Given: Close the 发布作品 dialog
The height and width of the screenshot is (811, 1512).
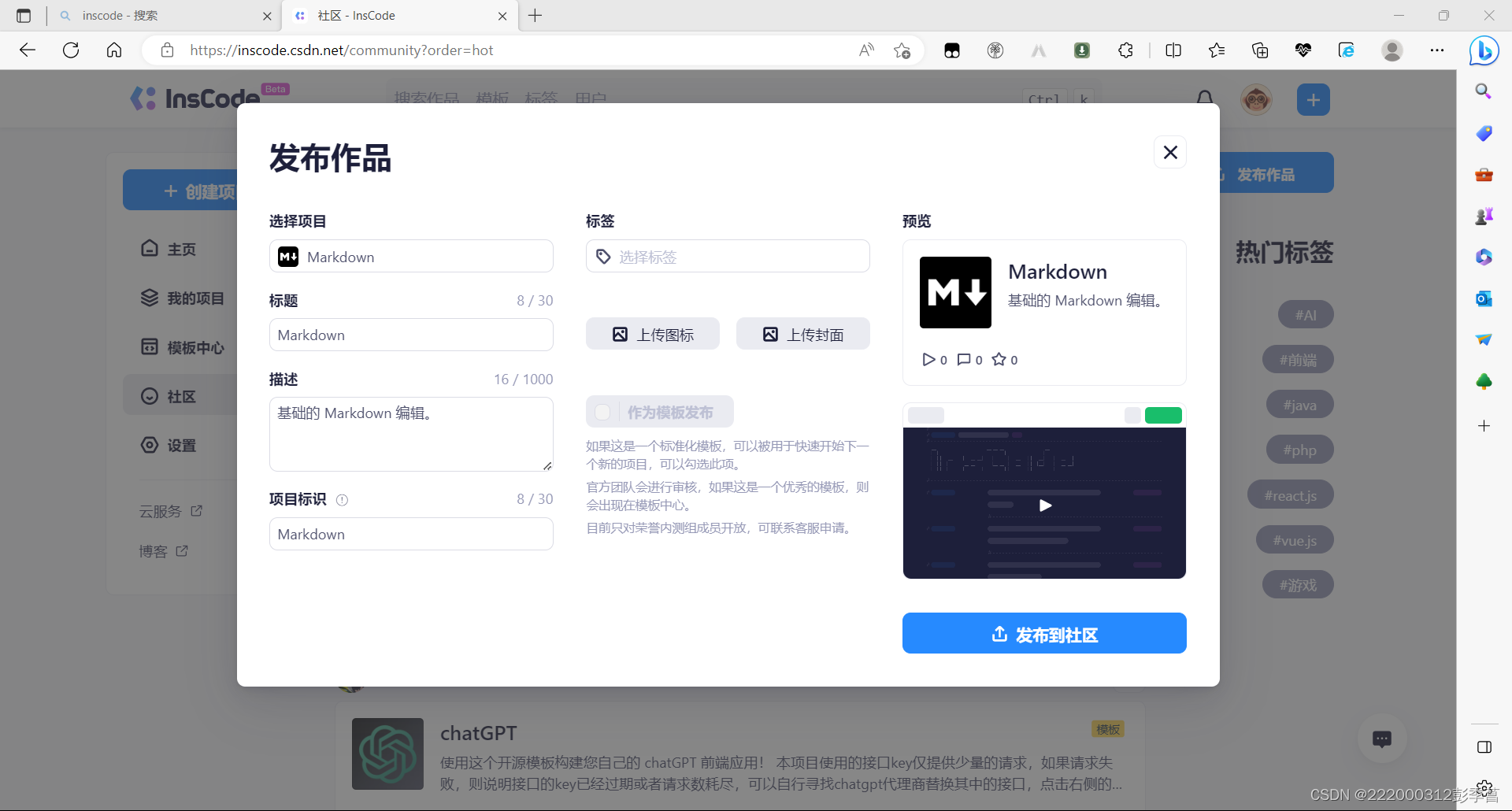Looking at the screenshot, I should pyautogui.click(x=1170, y=152).
